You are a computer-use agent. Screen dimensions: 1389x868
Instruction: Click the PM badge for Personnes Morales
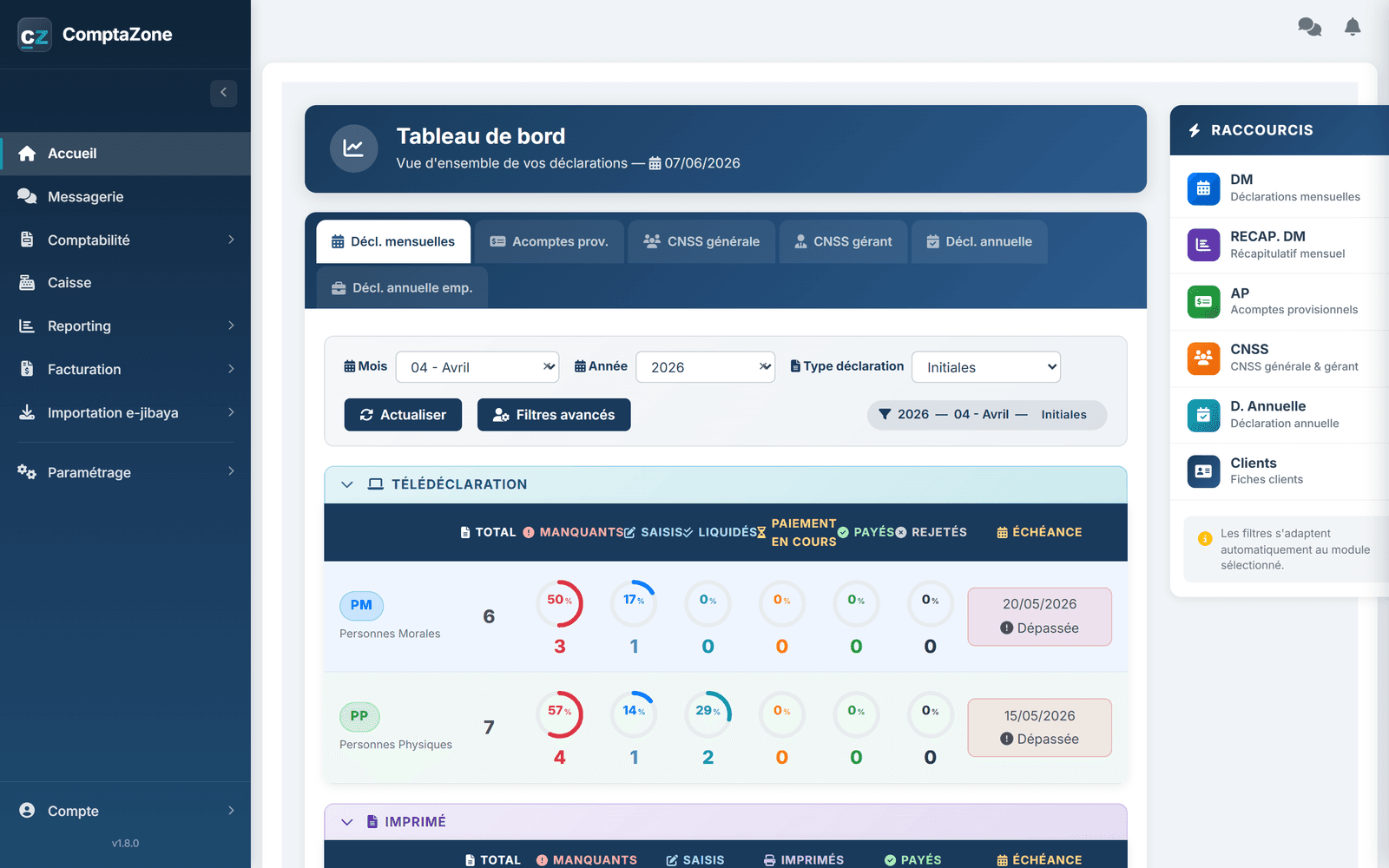coord(361,605)
